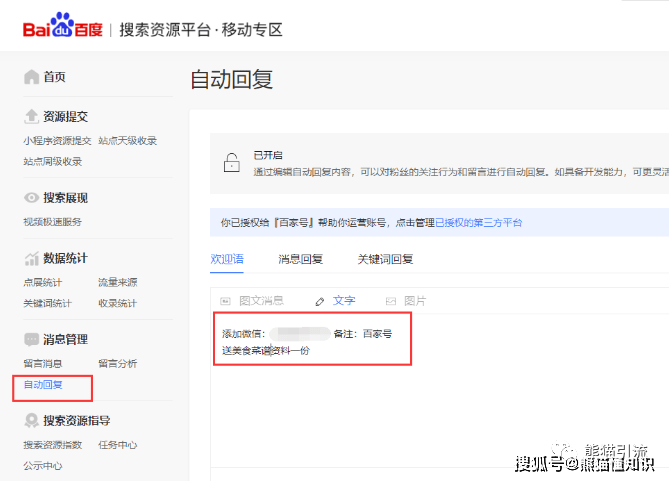
Task: Open 留言分析 in the sidebar
Action: coord(118,364)
